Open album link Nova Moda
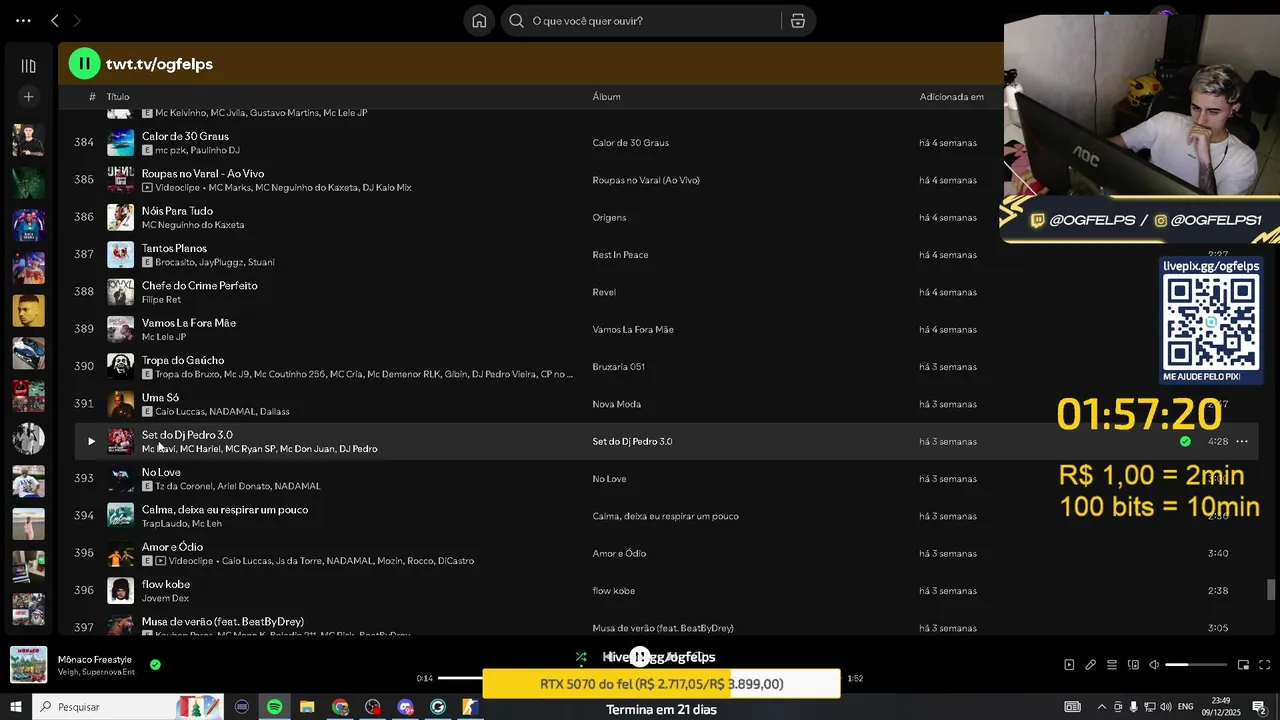Screen dimensions: 1280x720 616,404
